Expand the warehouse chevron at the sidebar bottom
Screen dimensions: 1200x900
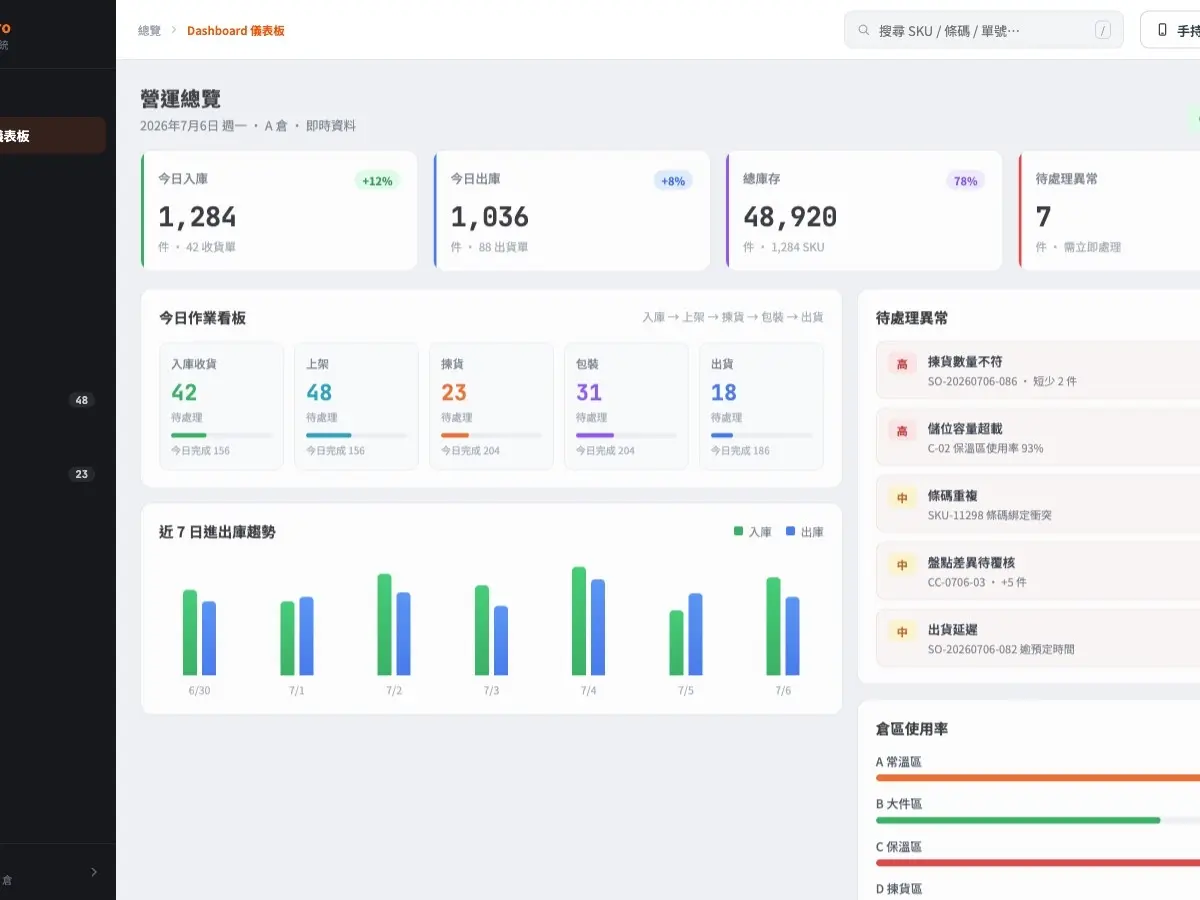(x=94, y=872)
